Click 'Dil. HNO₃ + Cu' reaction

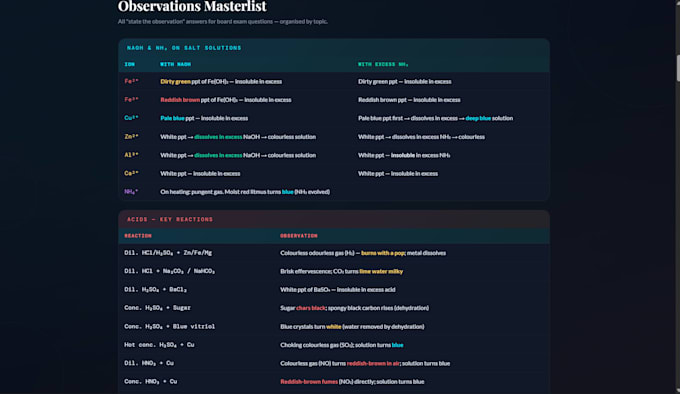tap(149, 363)
